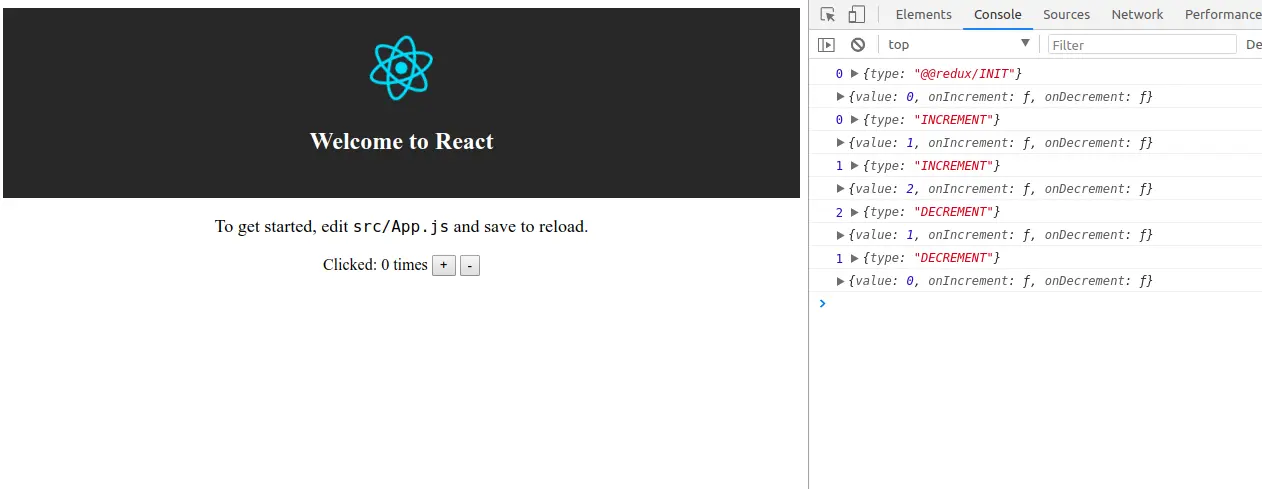Focus the console Filter field
Image resolution: width=1262 pixels, height=489 pixels.
(1142, 45)
